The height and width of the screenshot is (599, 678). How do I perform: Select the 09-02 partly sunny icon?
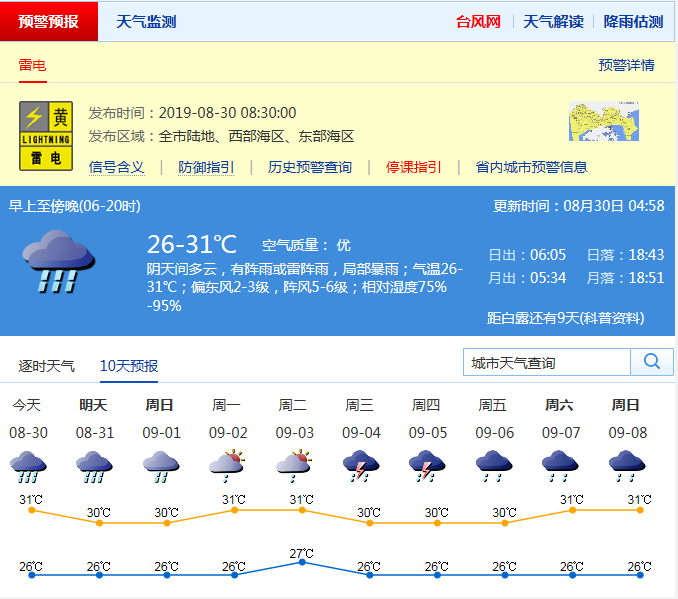click(x=227, y=466)
